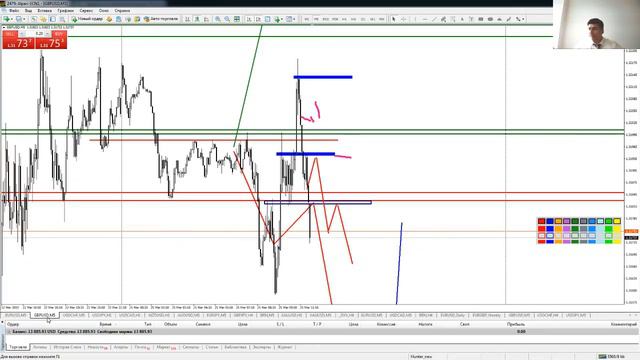This screenshot has width=640, height=360.
Task: Pick the top-row yellow color swatch
Action: (x=617, y=221)
